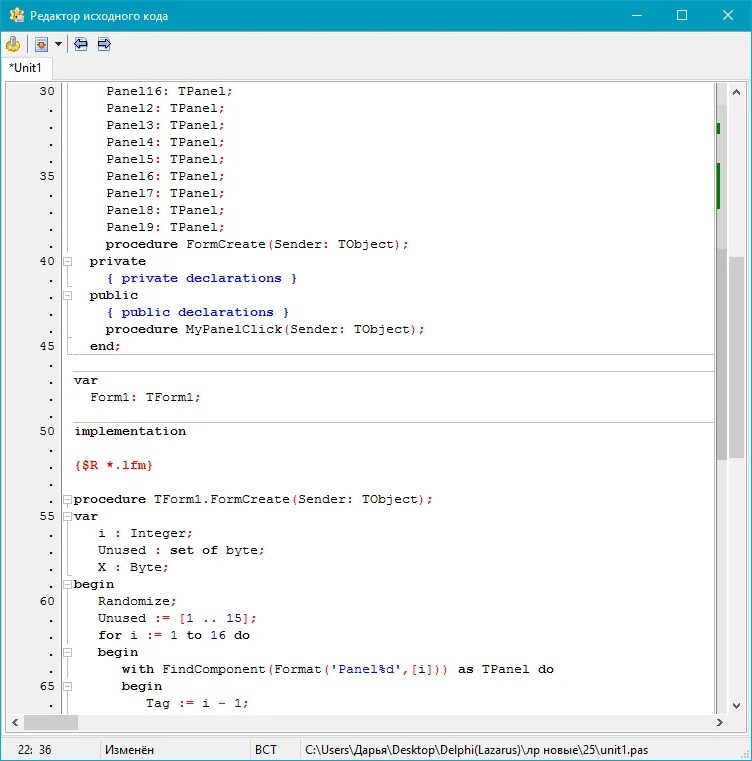Collapse the var block fold at line 55

pyautogui.click(x=68, y=516)
